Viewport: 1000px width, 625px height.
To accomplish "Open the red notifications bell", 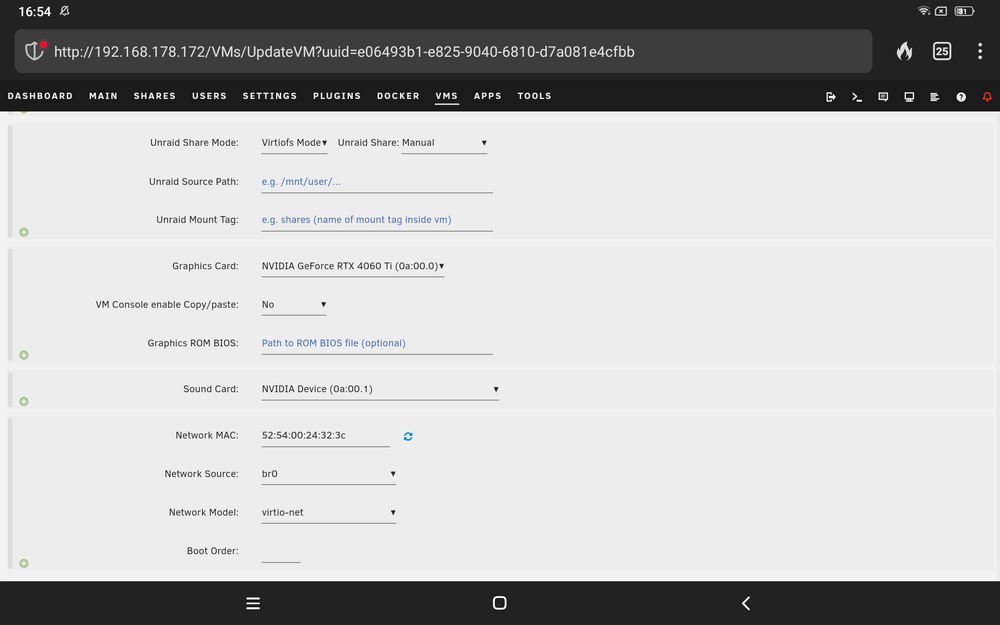I will (987, 97).
